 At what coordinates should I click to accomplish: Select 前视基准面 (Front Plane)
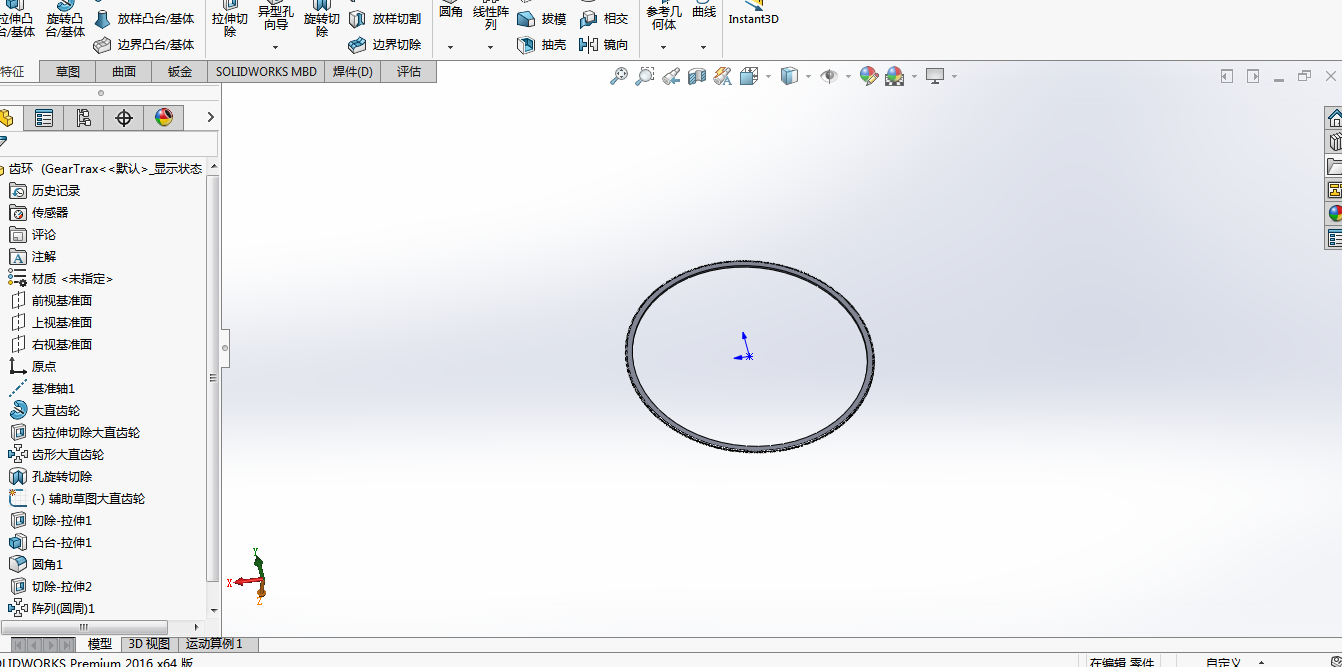(x=50, y=301)
